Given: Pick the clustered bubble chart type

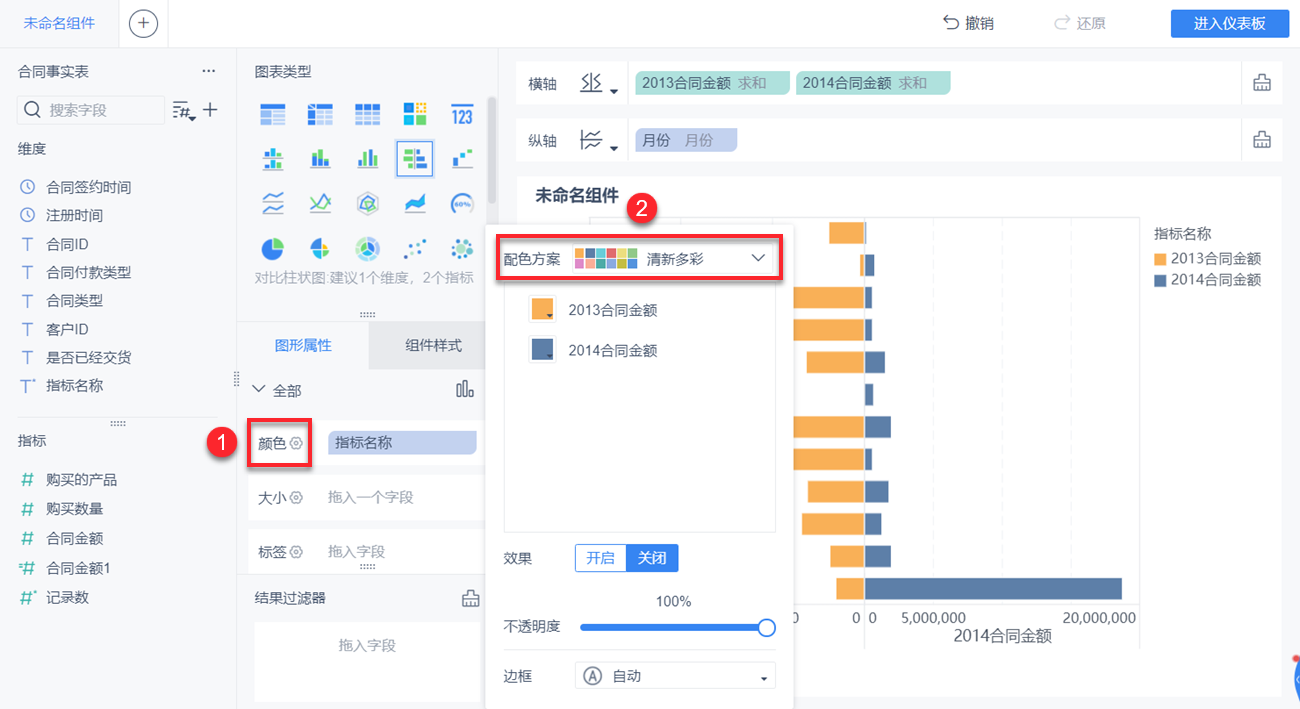Looking at the screenshot, I should pos(462,247).
